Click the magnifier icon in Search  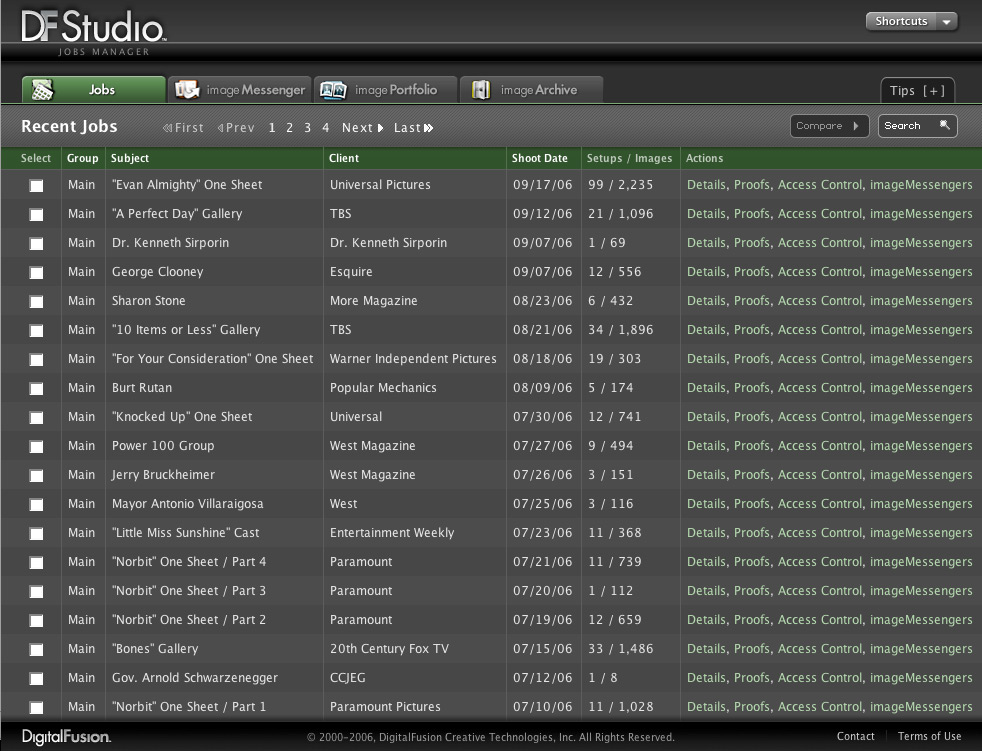click(x=944, y=126)
